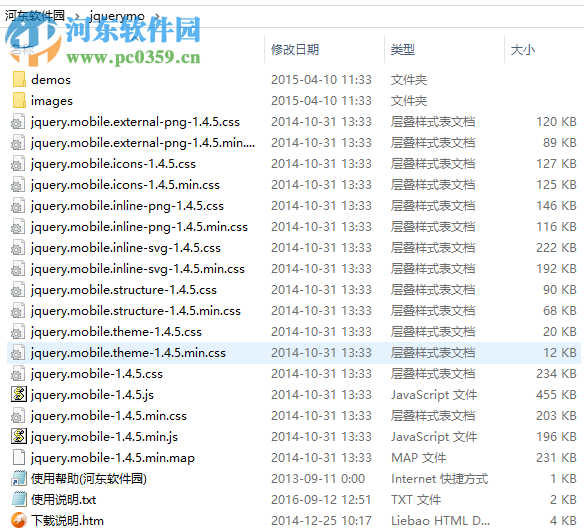Click the Internet 快捷方式 type cell
This screenshot has height=531, width=584.
point(439,479)
